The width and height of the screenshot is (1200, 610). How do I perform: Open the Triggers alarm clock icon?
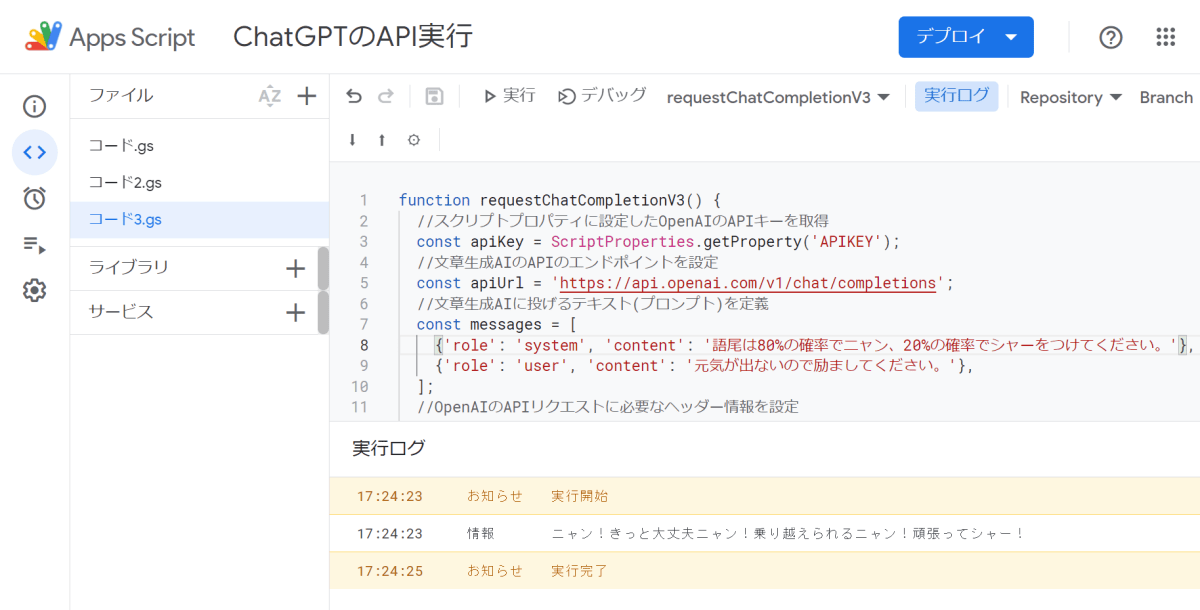(35, 198)
